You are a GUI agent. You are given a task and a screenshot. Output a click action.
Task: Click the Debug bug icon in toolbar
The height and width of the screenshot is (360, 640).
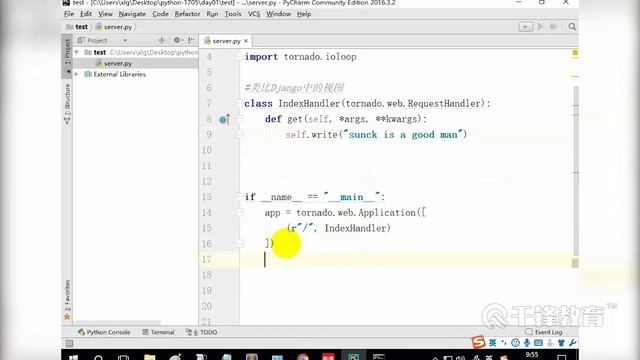pos(553,27)
